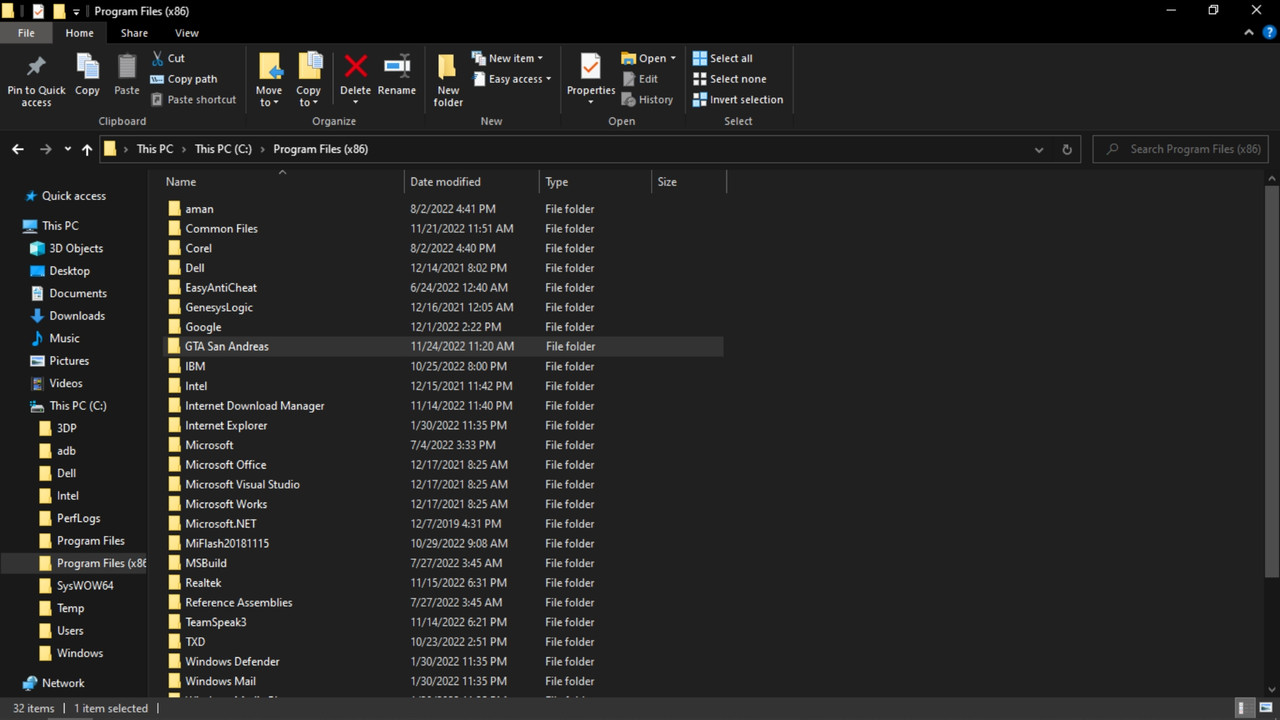Click This PC (C:) in address breadcrumb
Screen dimensions: 1280x720
pyautogui.click(x=223, y=149)
